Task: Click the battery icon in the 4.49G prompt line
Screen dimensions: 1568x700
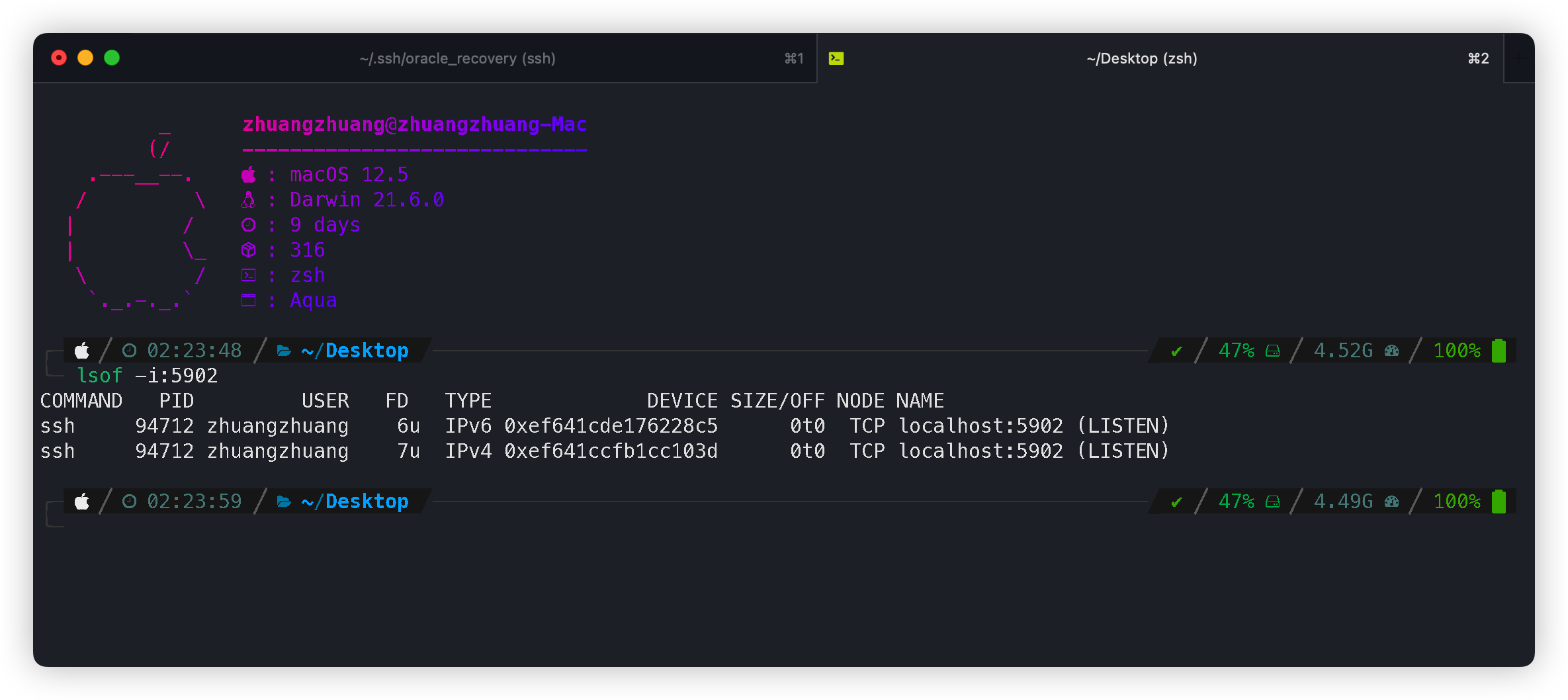Action: tap(1499, 502)
